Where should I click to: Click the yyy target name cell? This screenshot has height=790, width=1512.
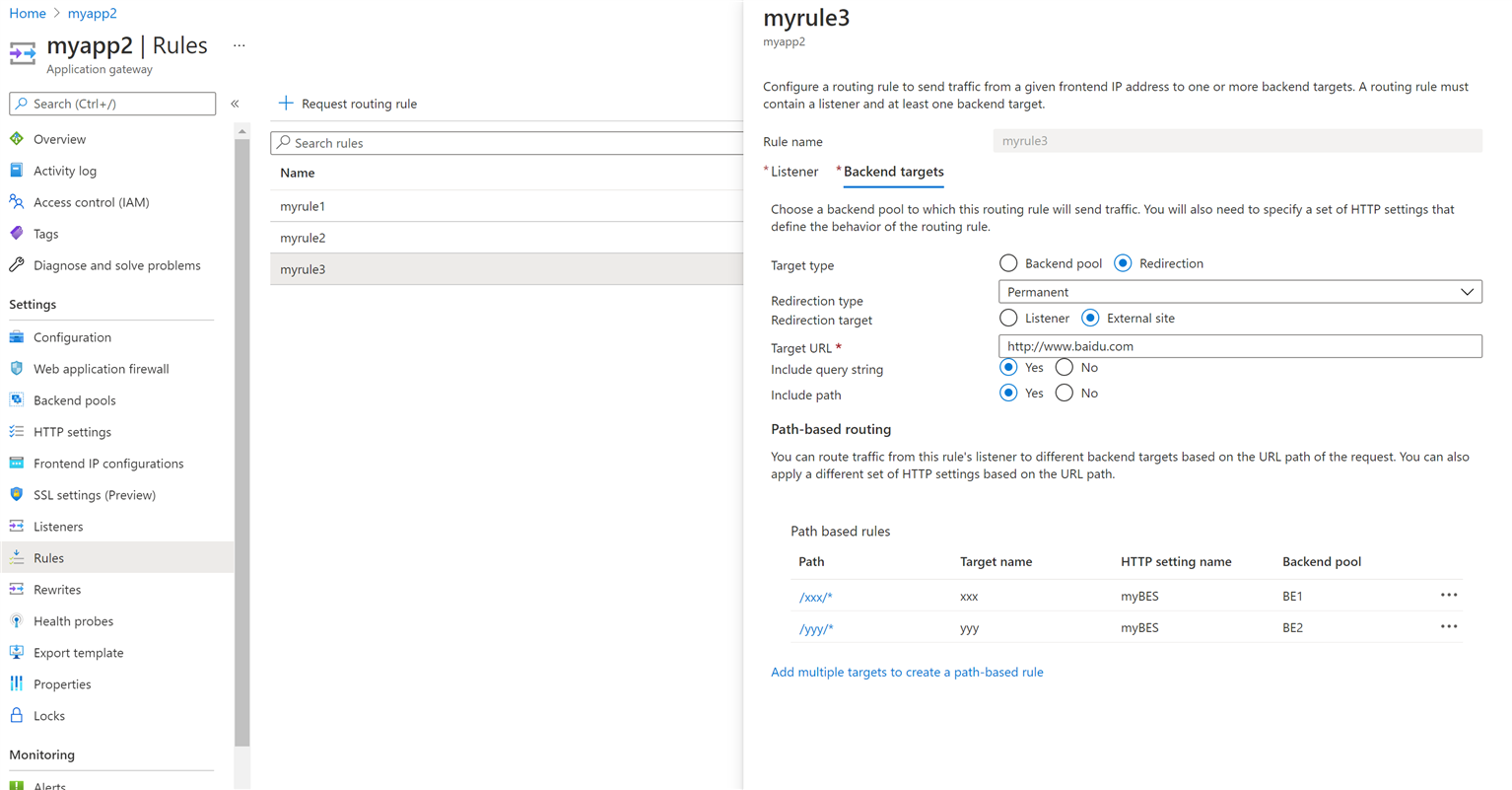(969, 627)
